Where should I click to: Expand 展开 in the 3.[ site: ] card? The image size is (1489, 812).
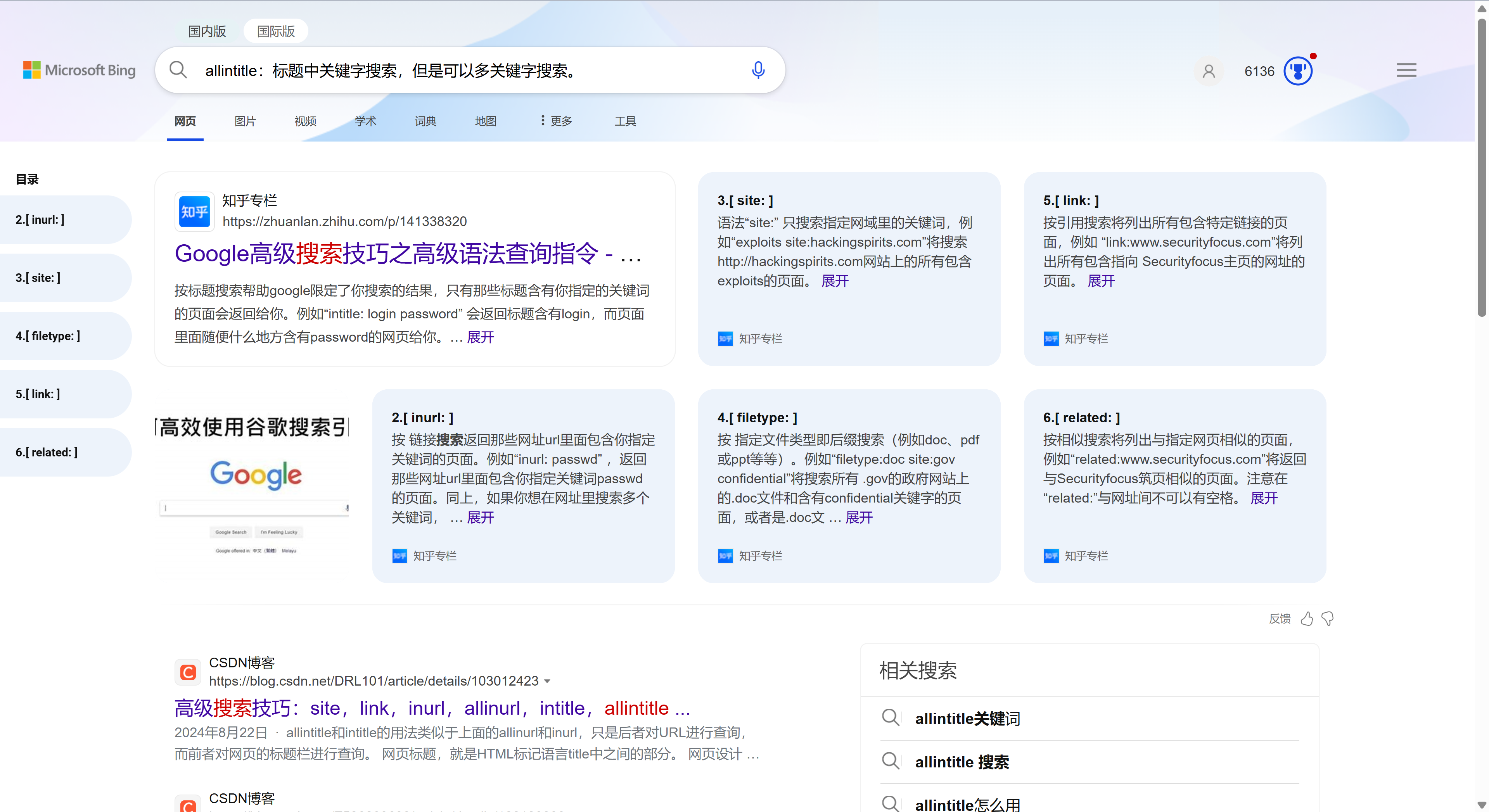tap(835, 281)
